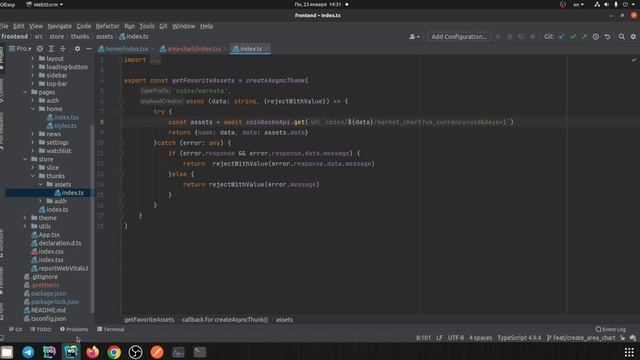Expand the utils folder

(x=25, y=226)
